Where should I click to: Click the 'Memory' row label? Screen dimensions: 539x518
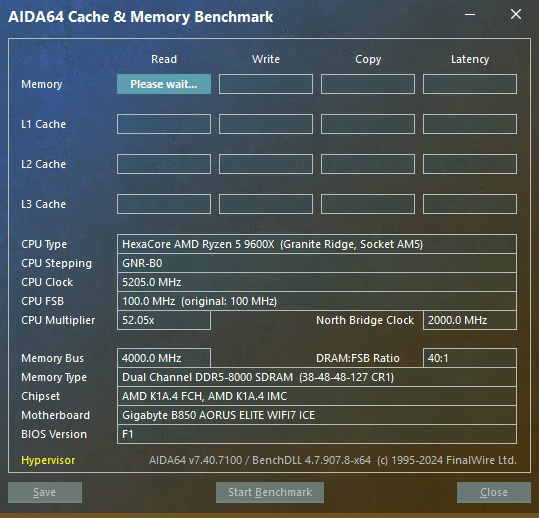[42, 84]
